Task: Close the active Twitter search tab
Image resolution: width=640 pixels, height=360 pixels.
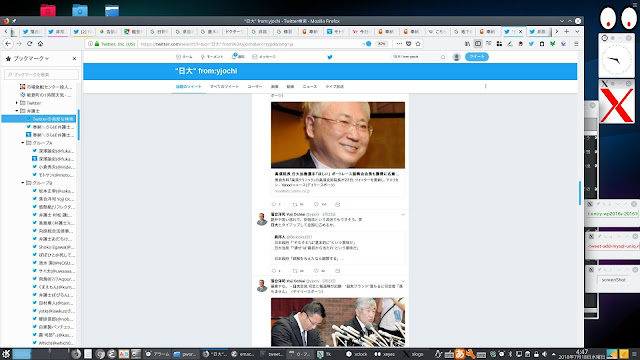Action: [x=520, y=31]
